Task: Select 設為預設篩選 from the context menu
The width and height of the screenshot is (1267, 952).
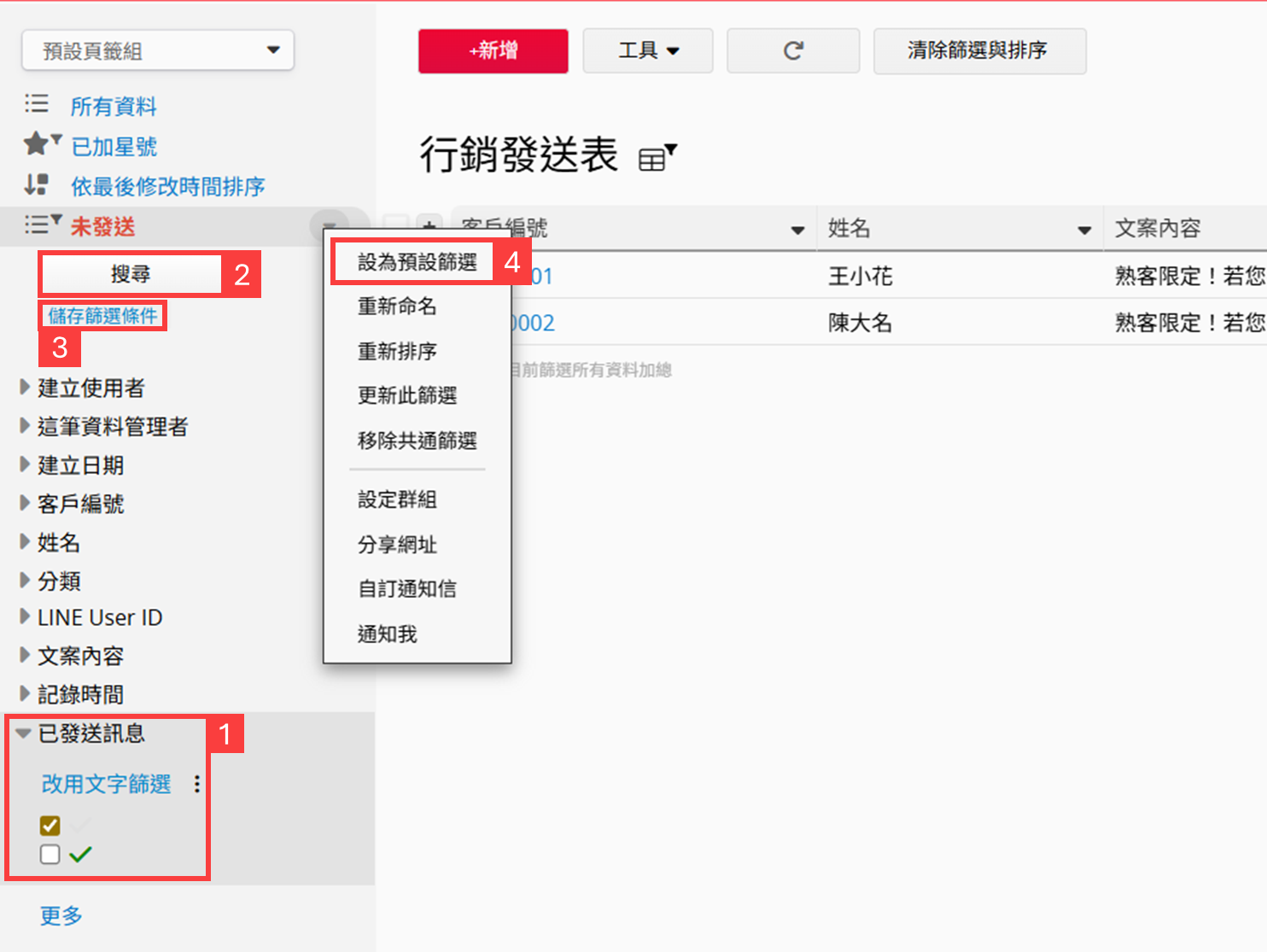Action: pos(417,262)
